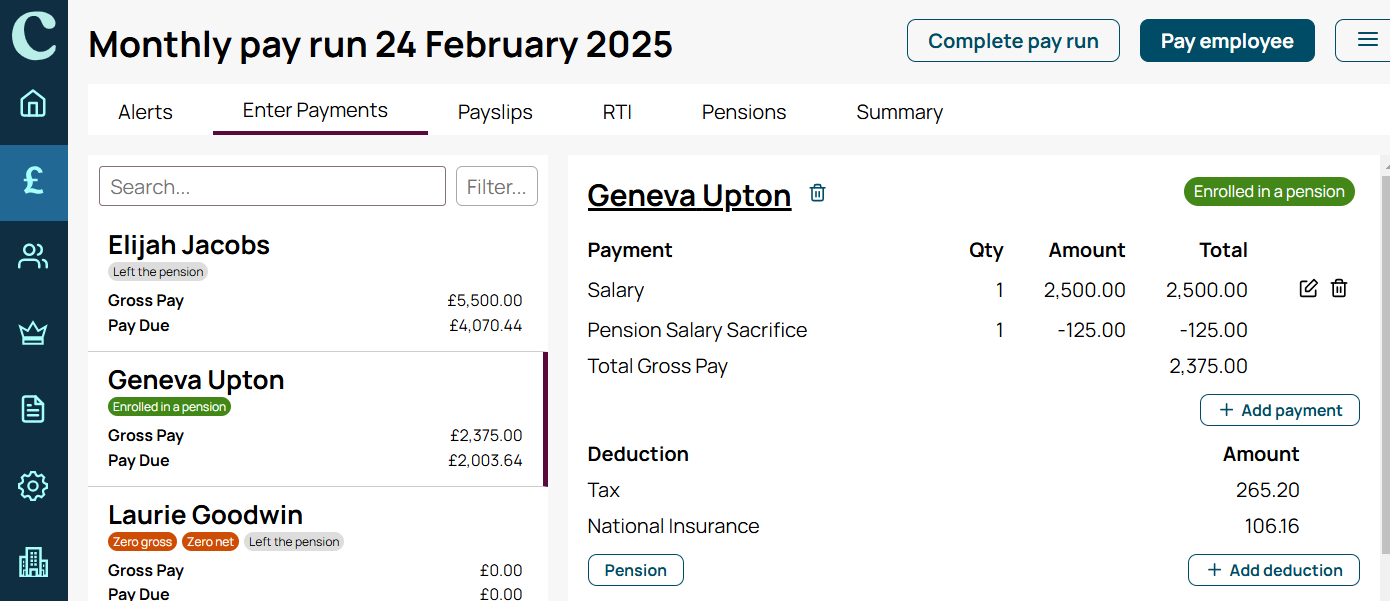Select the pound sign payroll icon

coord(33,181)
